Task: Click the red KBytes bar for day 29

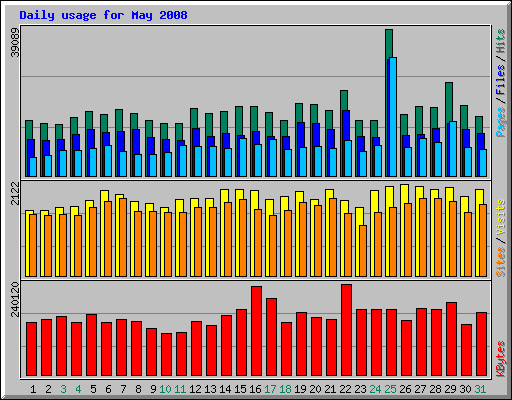Action: pyautogui.click(x=451, y=339)
